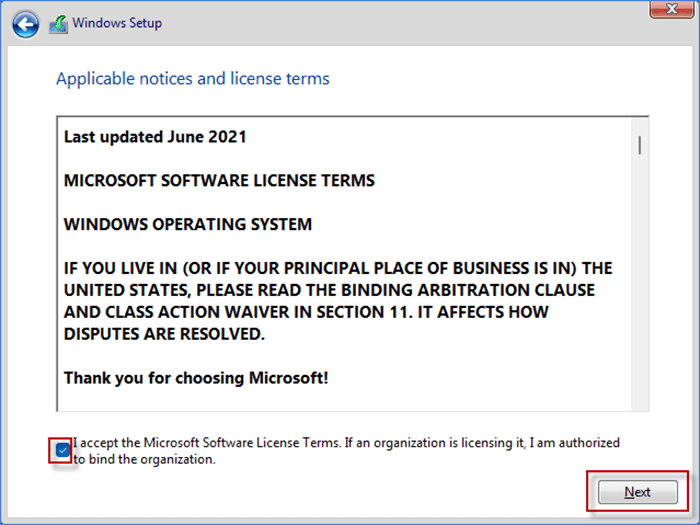This screenshot has width=700, height=525.
Task: Click the "Applicable notices and license terms" heading
Action: [x=193, y=78]
